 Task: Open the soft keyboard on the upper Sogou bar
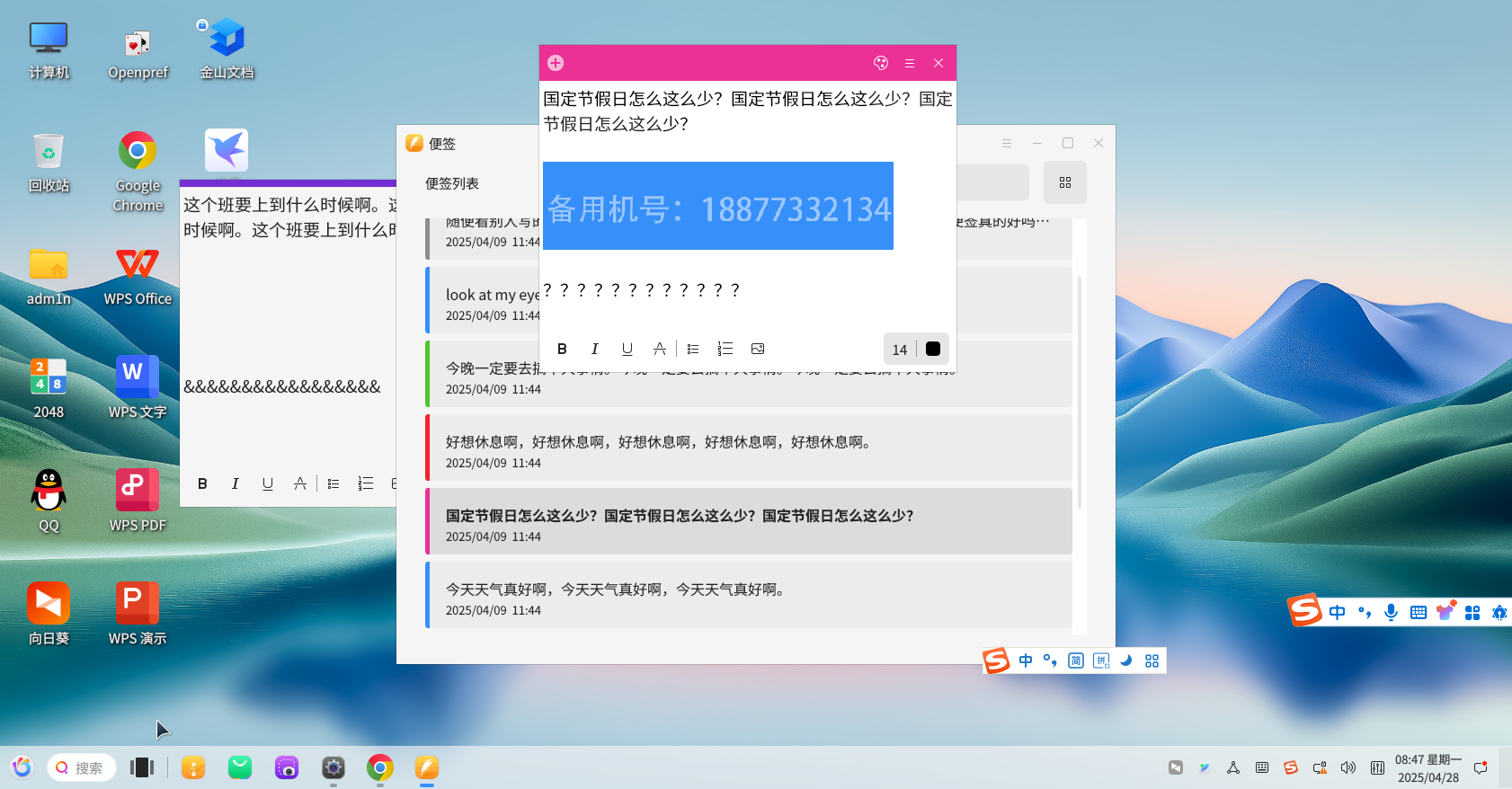pyautogui.click(x=1419, y=612)
